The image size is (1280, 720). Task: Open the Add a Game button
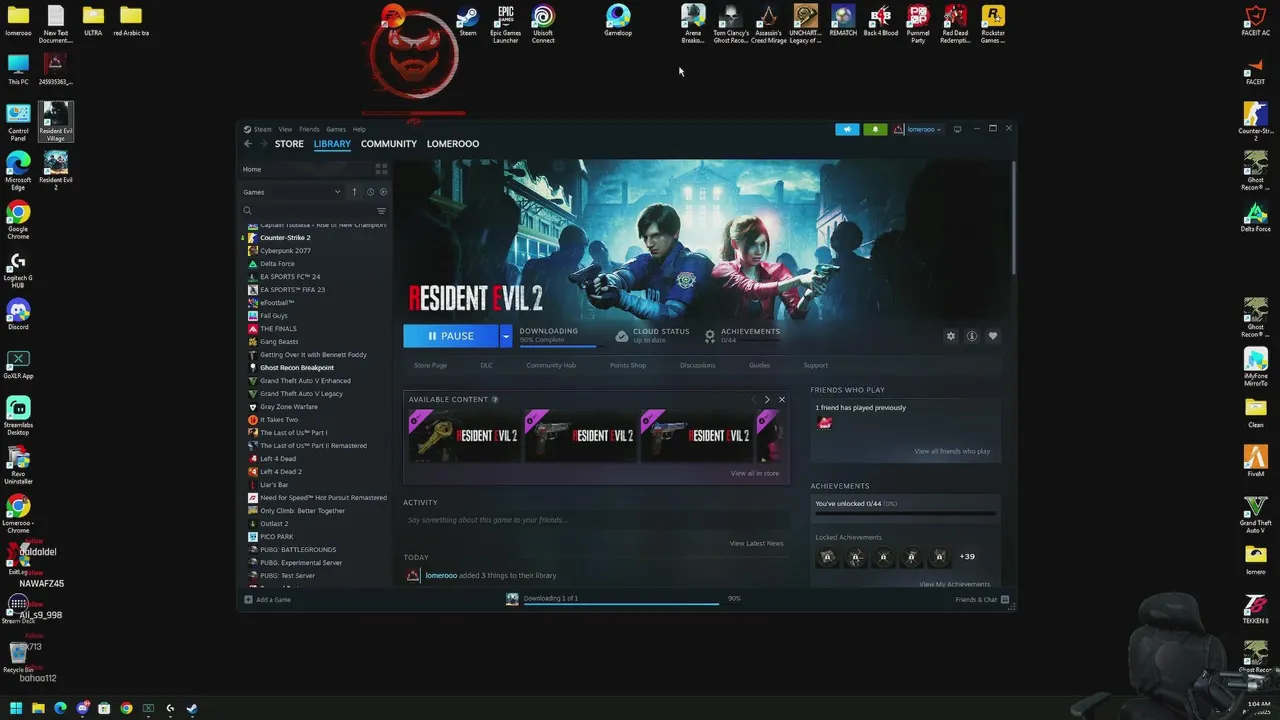click(267, 599)
